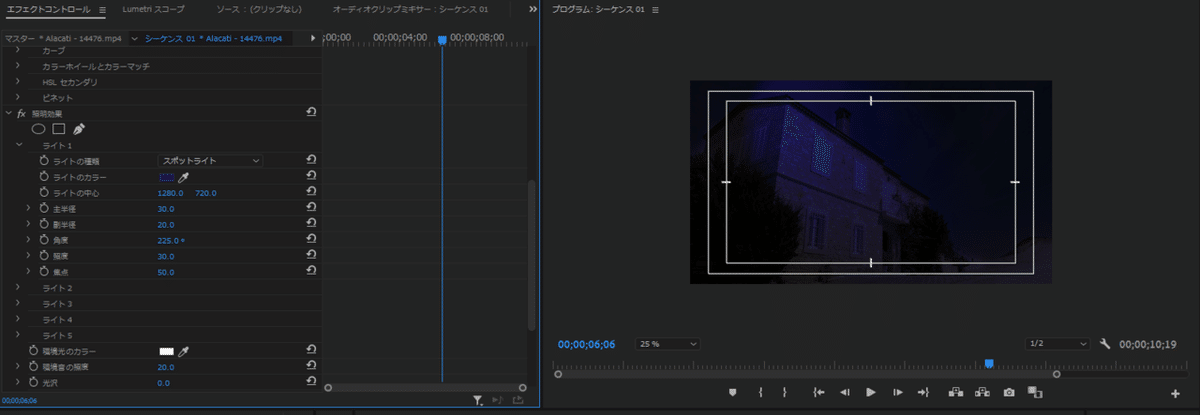Screen dimensions: 1200x415
Task: Click sequence clip link シーケンス 01 * Alacati
Action: 213,38
